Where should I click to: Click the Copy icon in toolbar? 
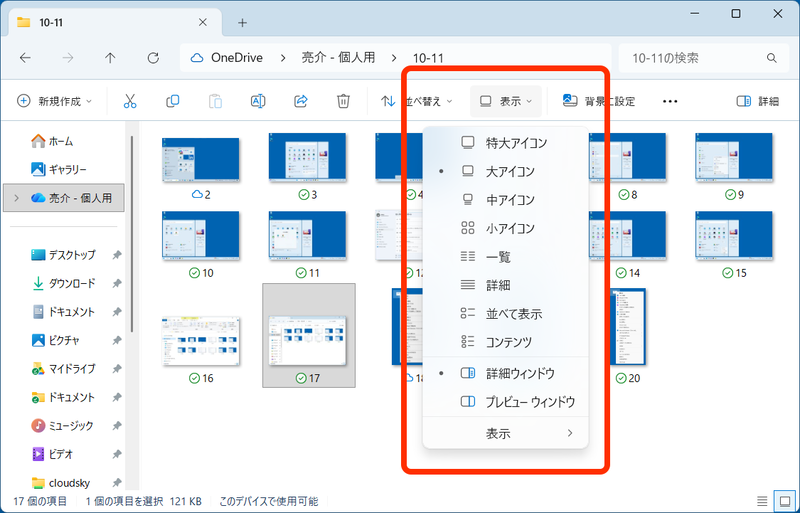click(173, 101)
